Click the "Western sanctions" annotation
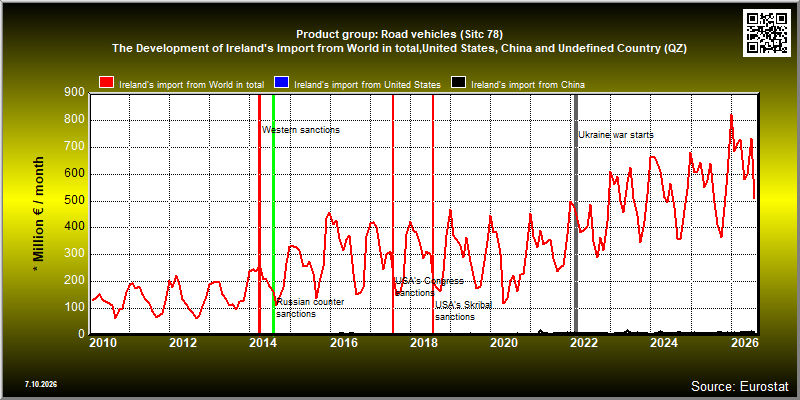The width and height of the screenshot is (800, 400). 301,130
